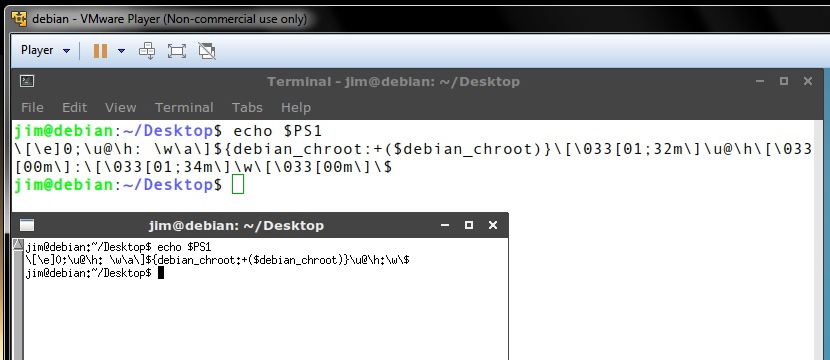This screenshot has width=830, height=360.
Task: Click 'echo $PS1' command in xterm window
Action: pos(184,247)
